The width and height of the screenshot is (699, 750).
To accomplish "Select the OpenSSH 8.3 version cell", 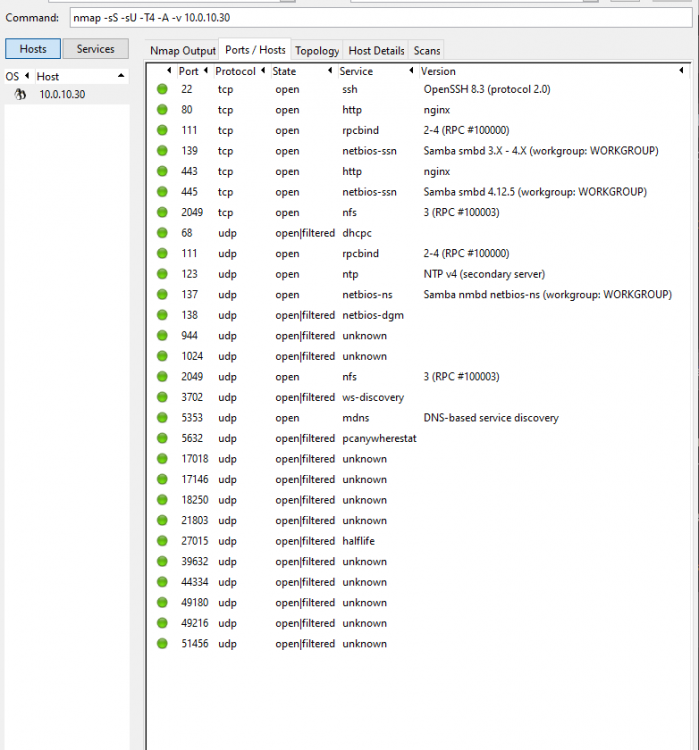I will click(x=487, y=89).
